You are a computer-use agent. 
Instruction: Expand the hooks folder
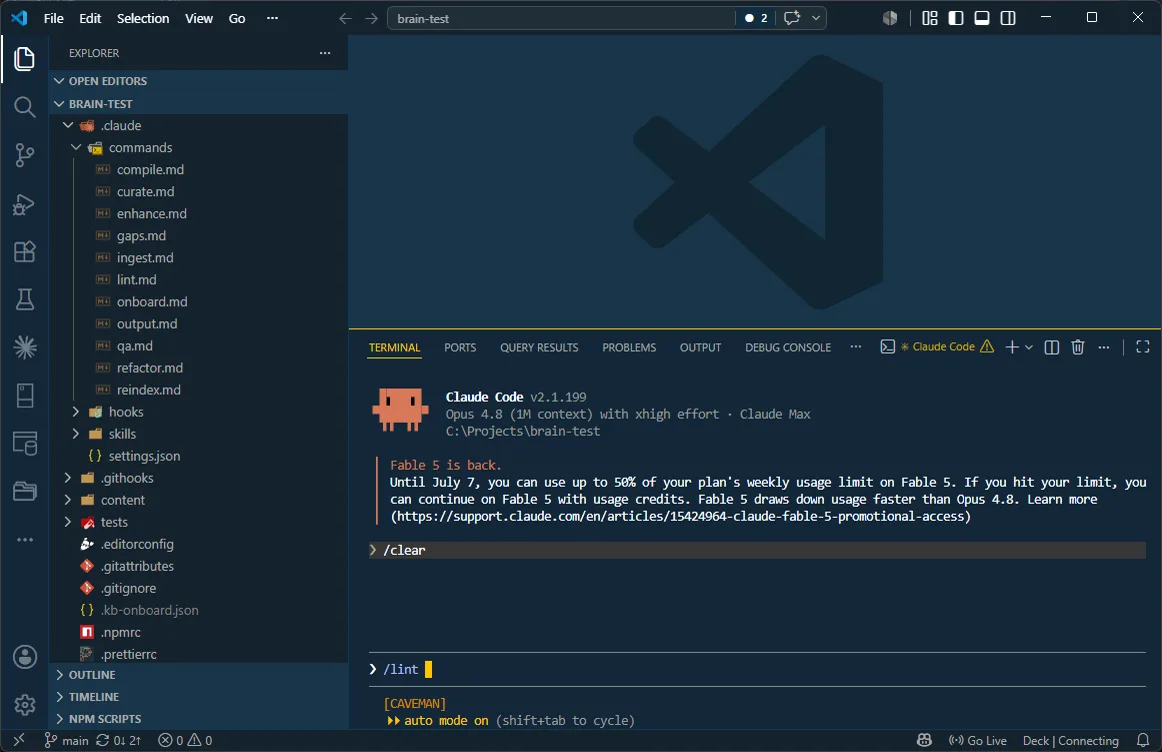tap(126, 412)
